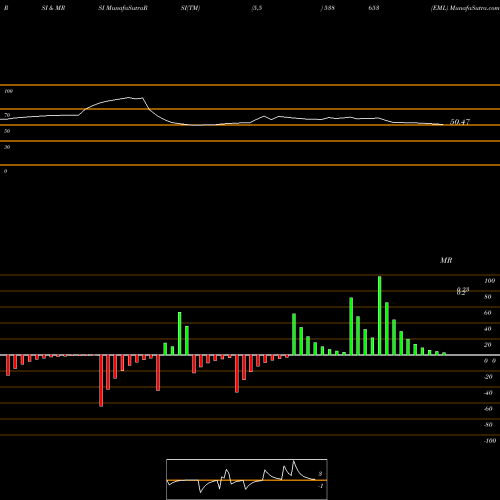
Task: Click the 80 label on MR axis
Action: tap(488, 297)
